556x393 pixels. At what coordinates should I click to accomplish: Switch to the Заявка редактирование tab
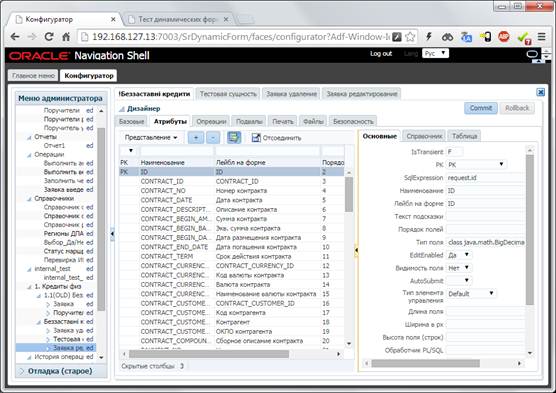(x=362, y=94)
